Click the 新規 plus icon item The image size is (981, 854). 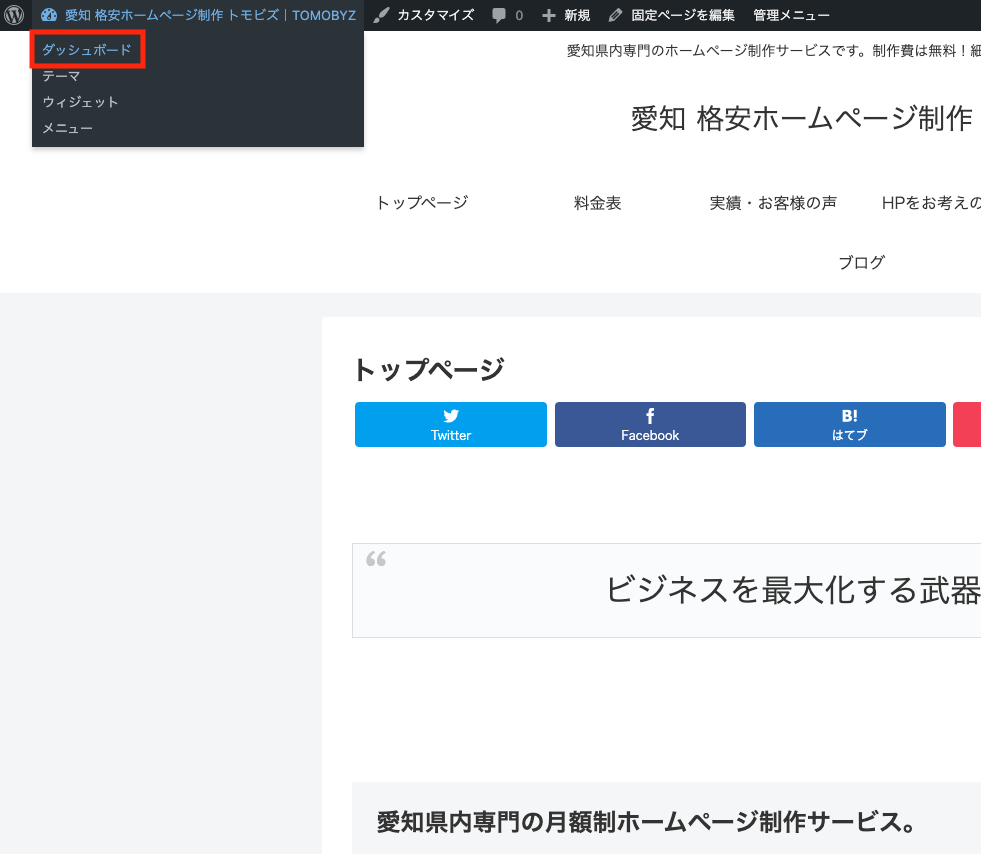566,15
